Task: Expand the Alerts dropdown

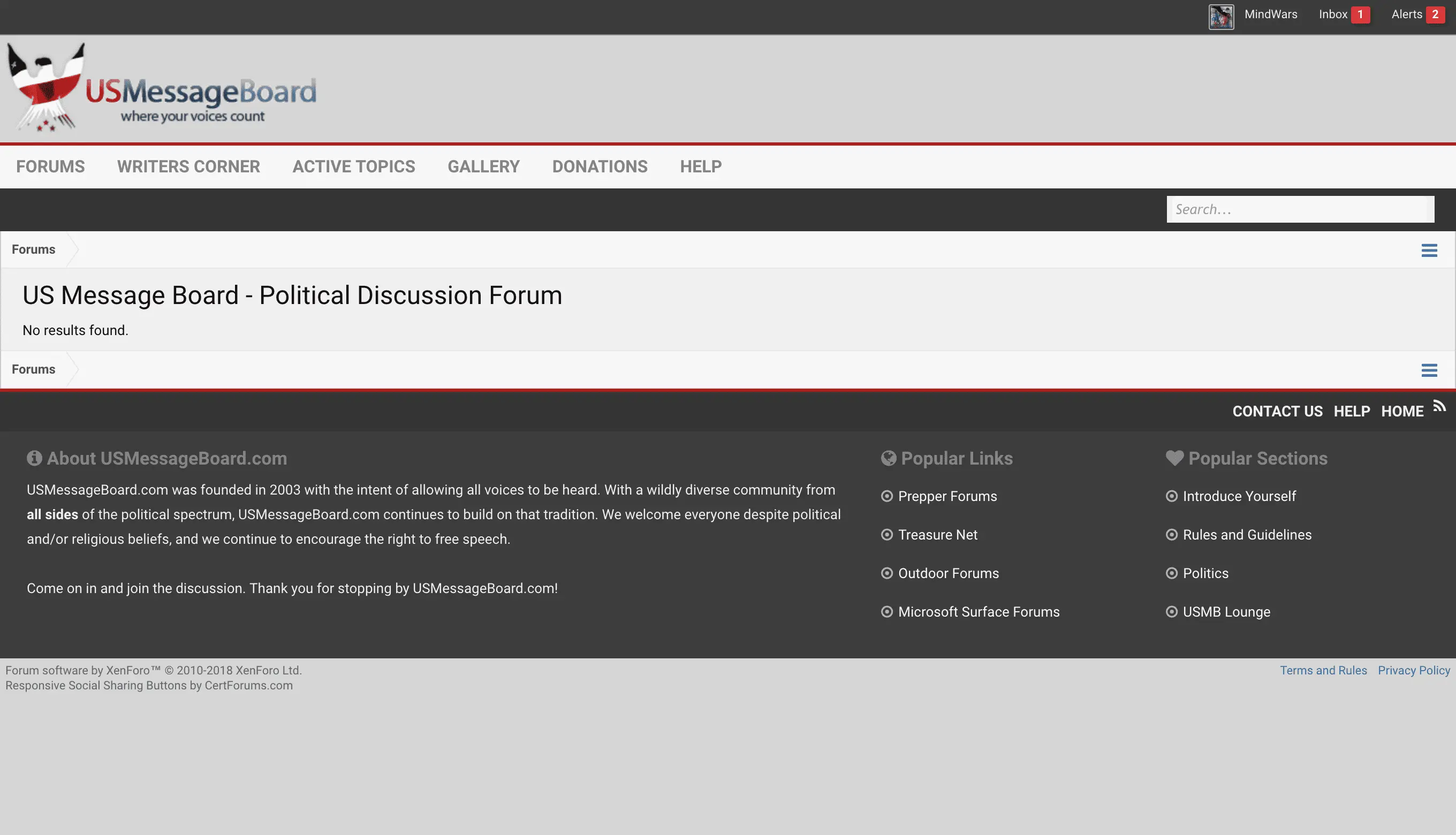Action: 1406,14
